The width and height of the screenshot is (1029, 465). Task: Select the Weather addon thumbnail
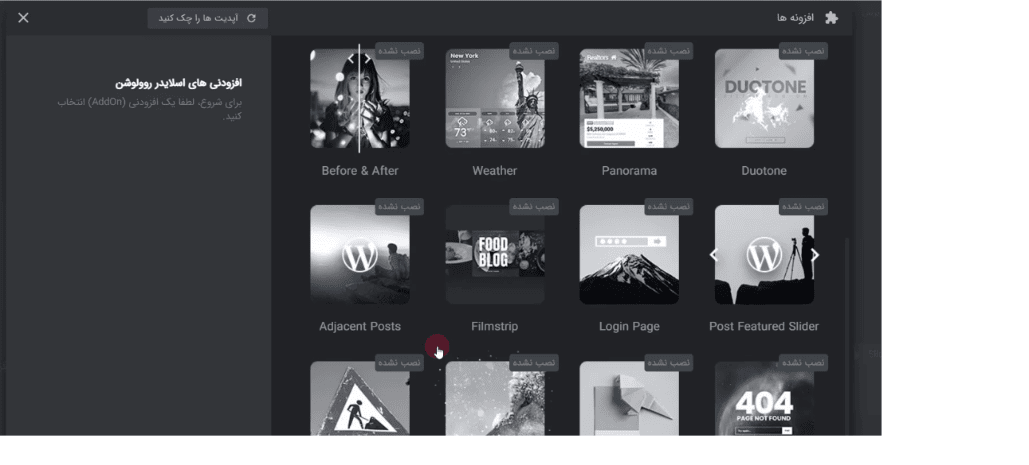pos(495,98)
